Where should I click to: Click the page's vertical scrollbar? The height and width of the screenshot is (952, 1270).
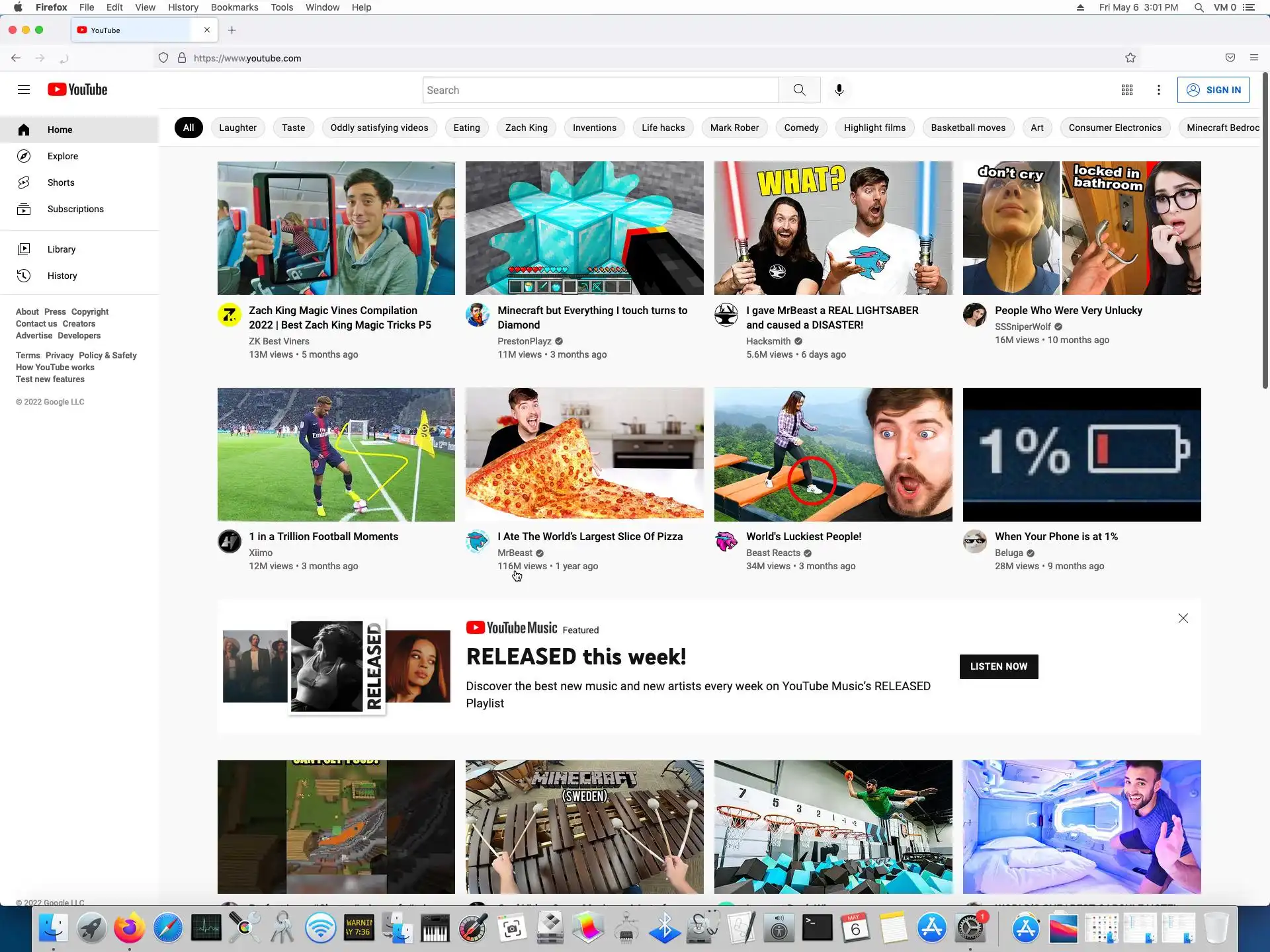click(1265, 231)
